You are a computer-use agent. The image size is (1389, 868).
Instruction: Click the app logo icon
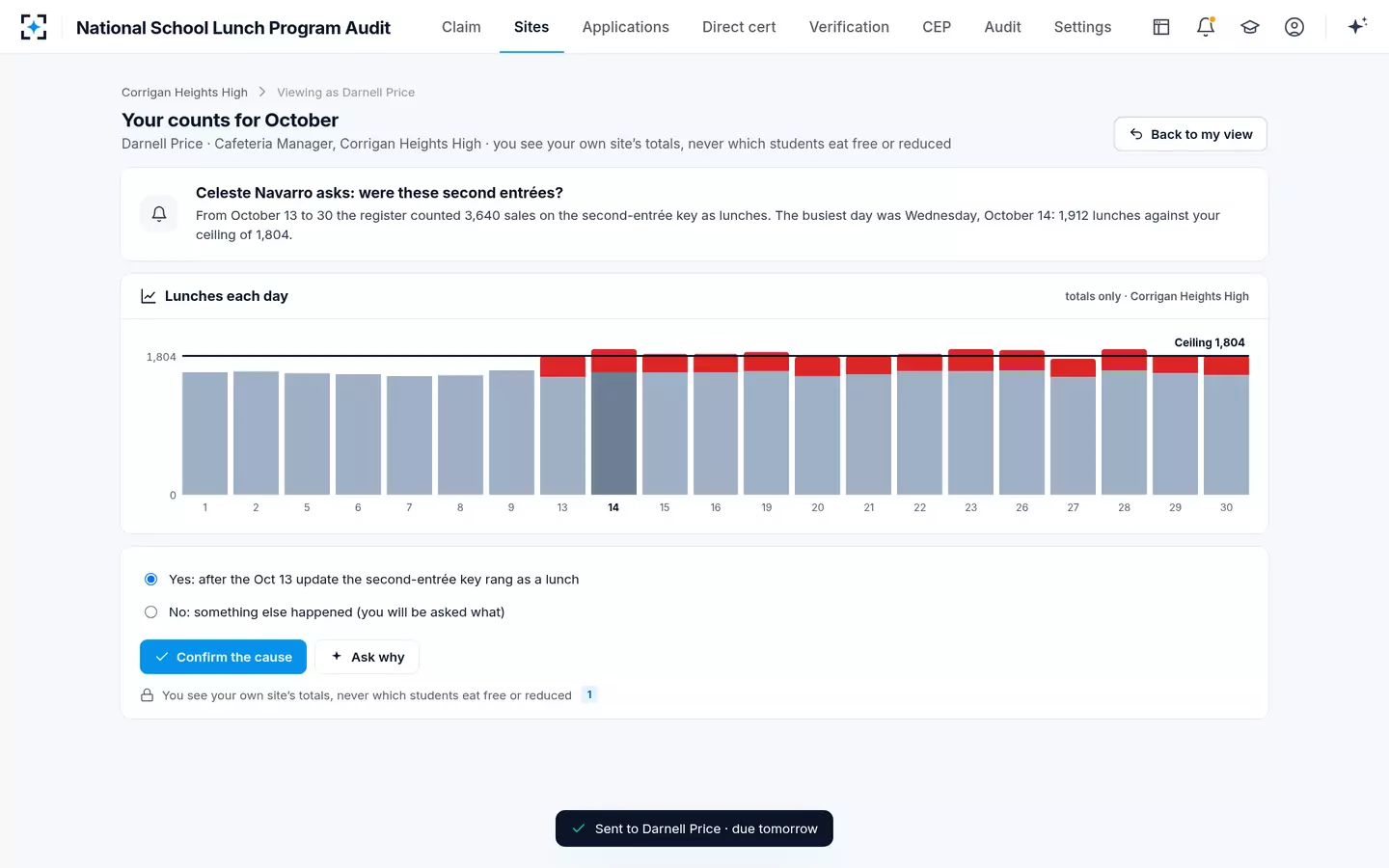click(x=34, y=27)
